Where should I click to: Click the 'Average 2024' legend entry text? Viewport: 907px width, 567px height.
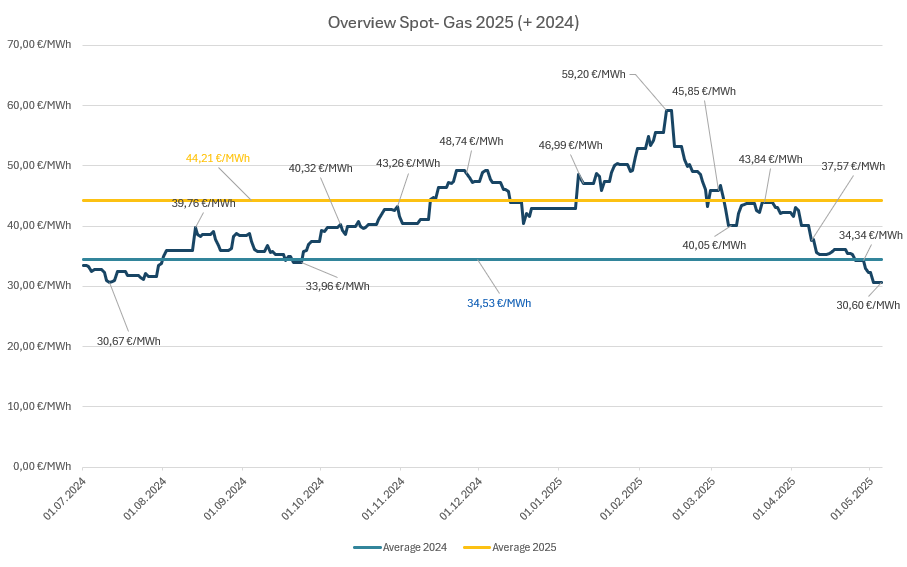click(x=413, y=547)
